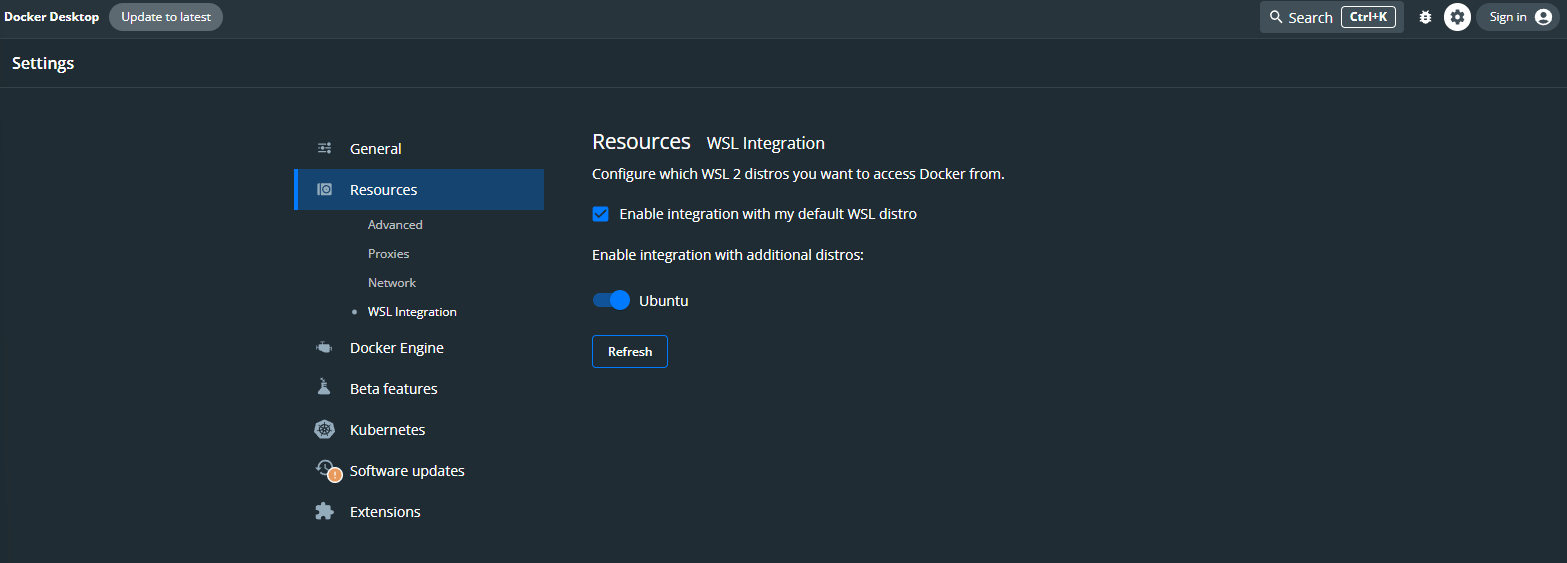Click the Refresh button
Image resolution: width=1567 pixels, height=563 pixels.
coord(630,351)
